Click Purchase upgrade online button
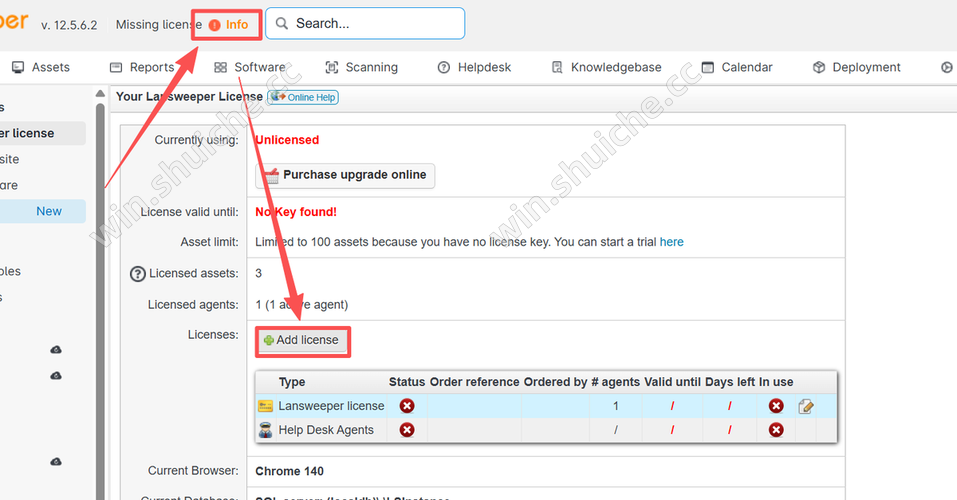The image size is (957, 500). (345, 175)
